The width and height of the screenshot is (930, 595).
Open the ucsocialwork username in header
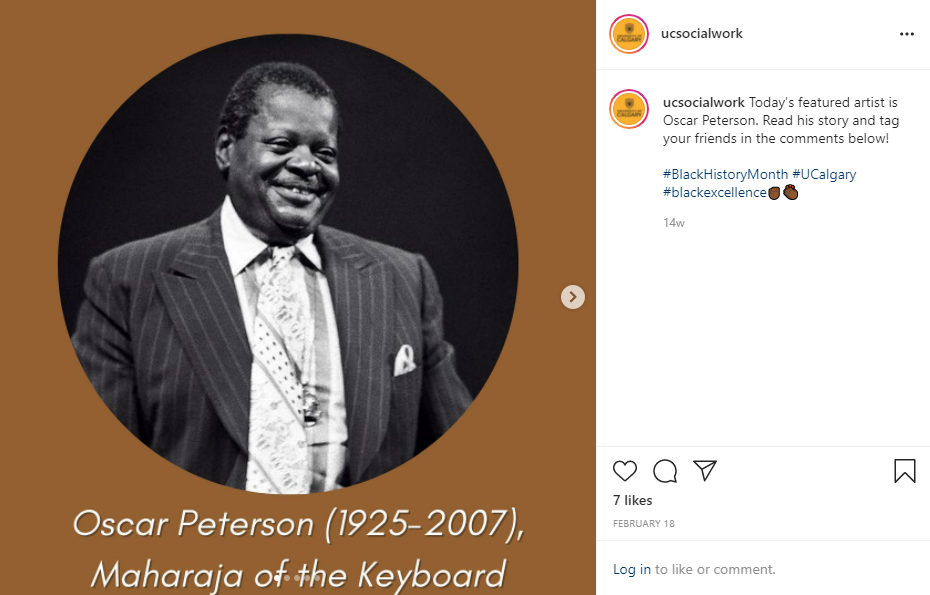pyautogui.click(x=702, y=34)
